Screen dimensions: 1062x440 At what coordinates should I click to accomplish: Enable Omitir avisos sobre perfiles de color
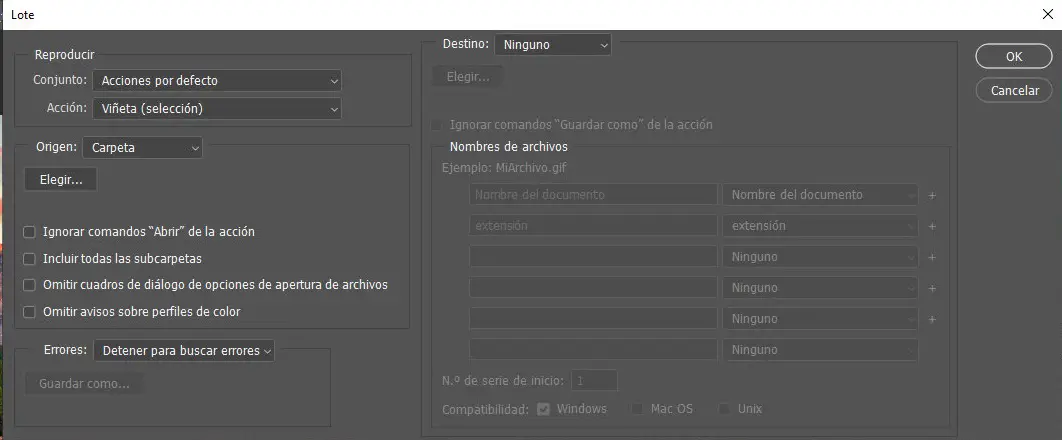coord(29,312)
